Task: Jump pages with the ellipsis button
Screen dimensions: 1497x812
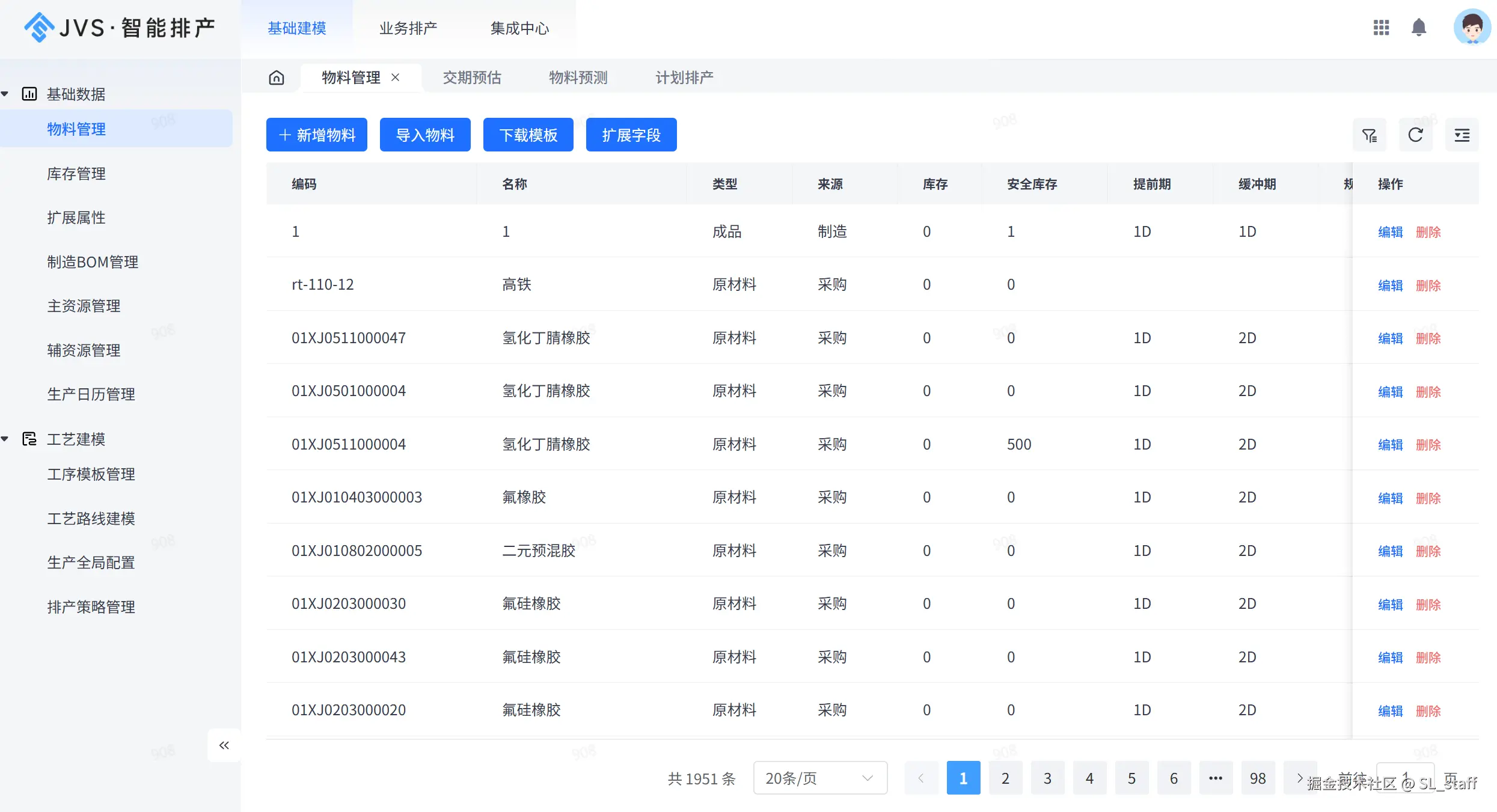Action: pos(1216,778)
